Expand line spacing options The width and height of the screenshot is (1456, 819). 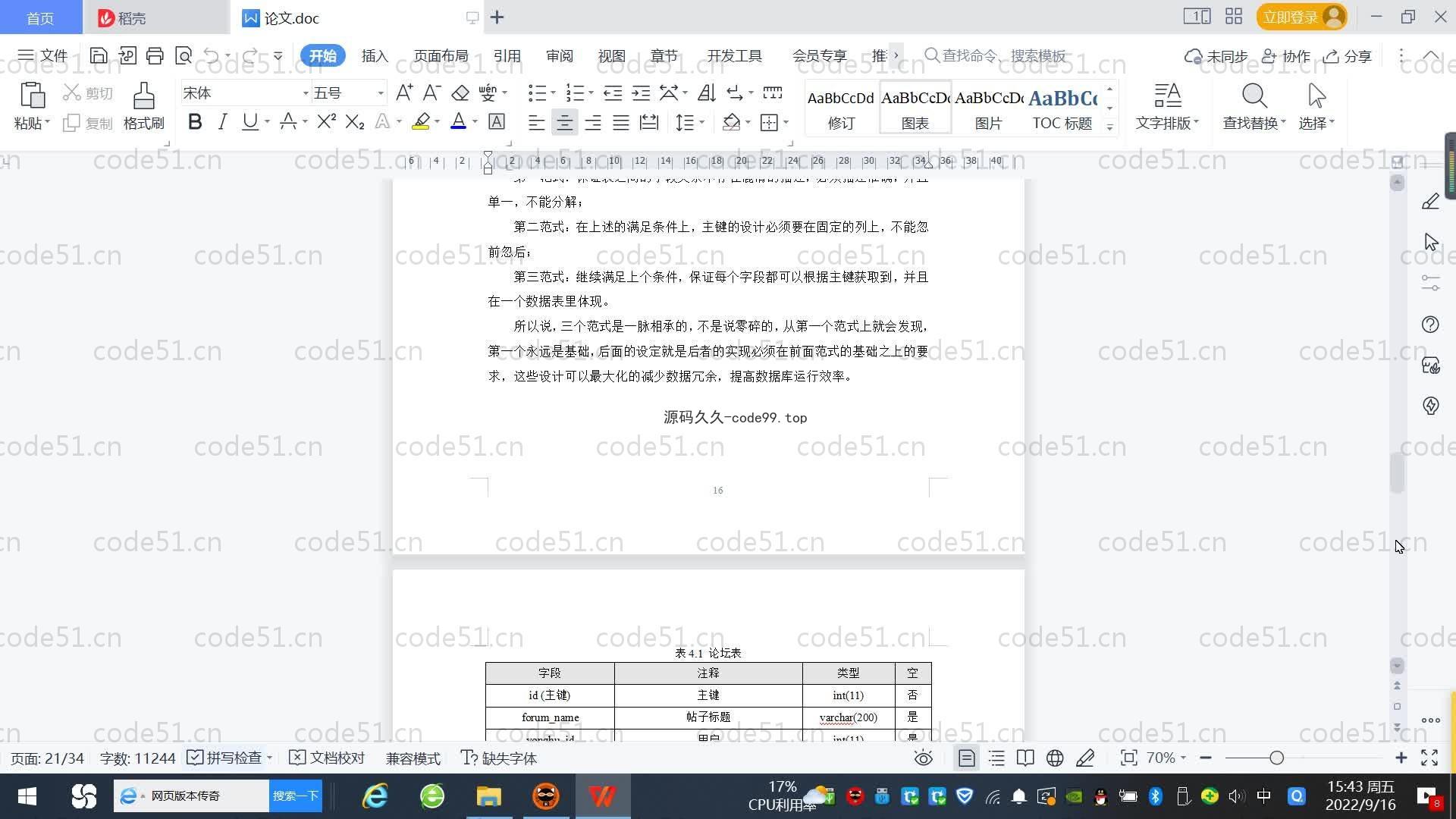(x=702, y=122)
